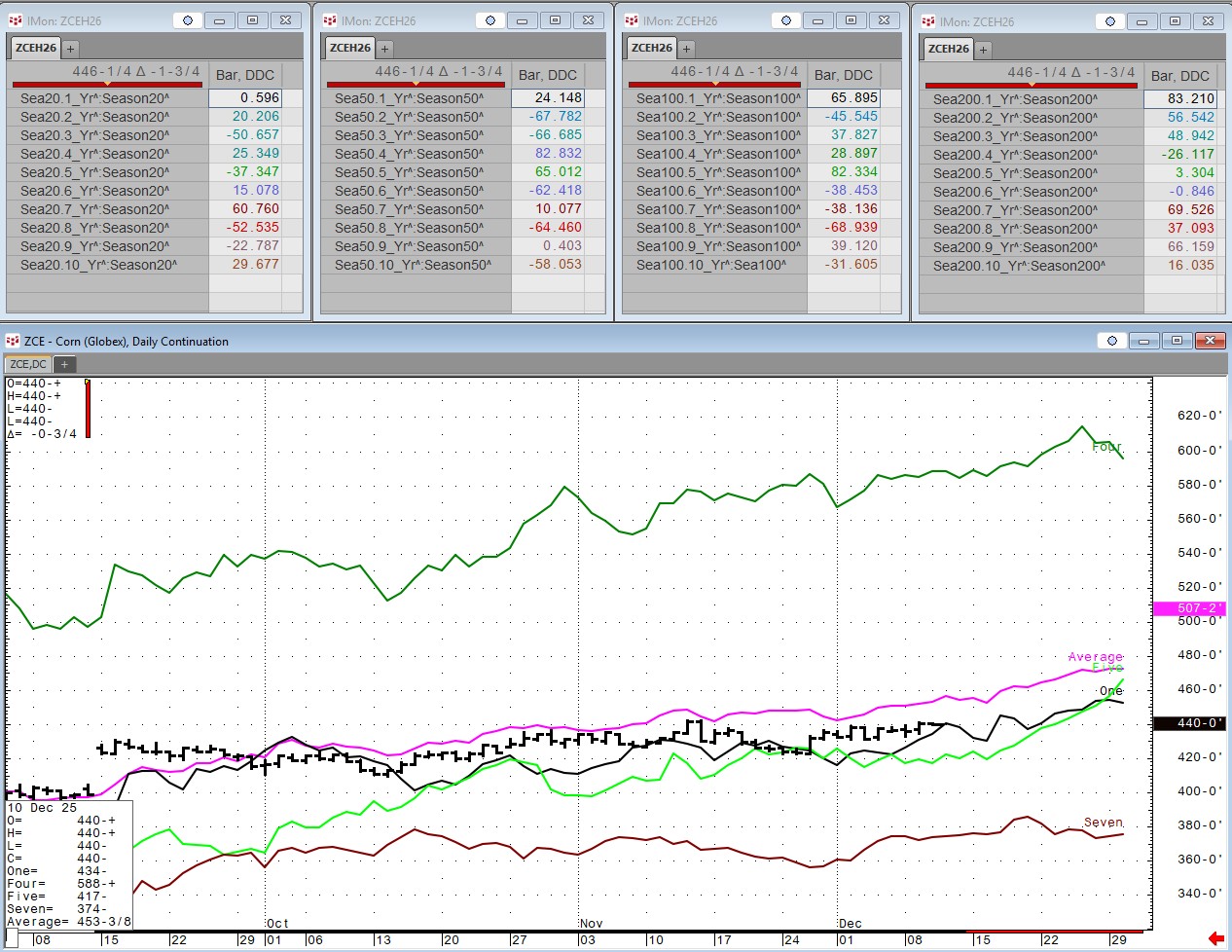Add a new tab in Season50 IMon window
1232x952 pixels.
(384, 49)
